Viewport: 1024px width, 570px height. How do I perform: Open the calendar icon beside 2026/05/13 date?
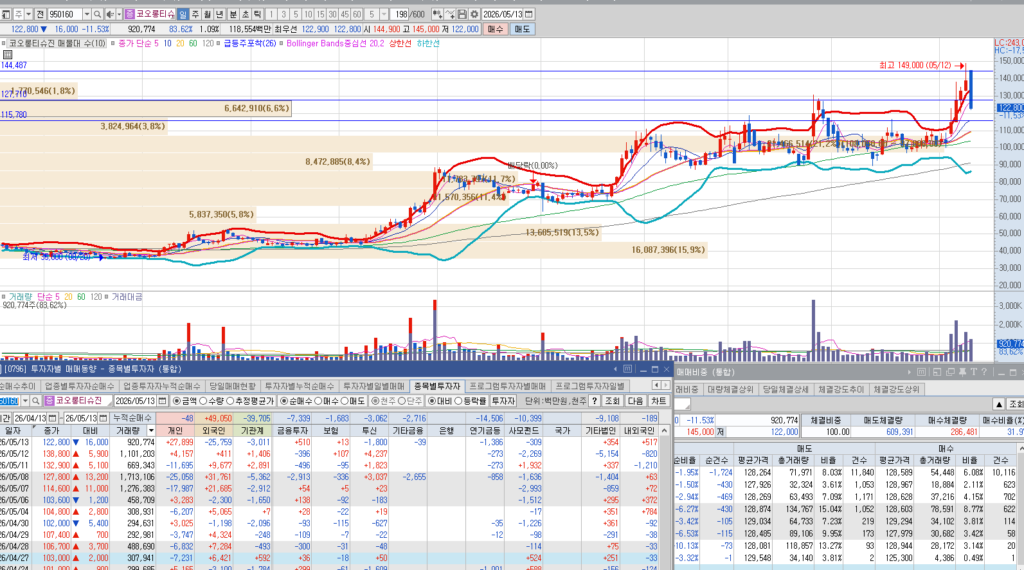[x=529, y=14]
